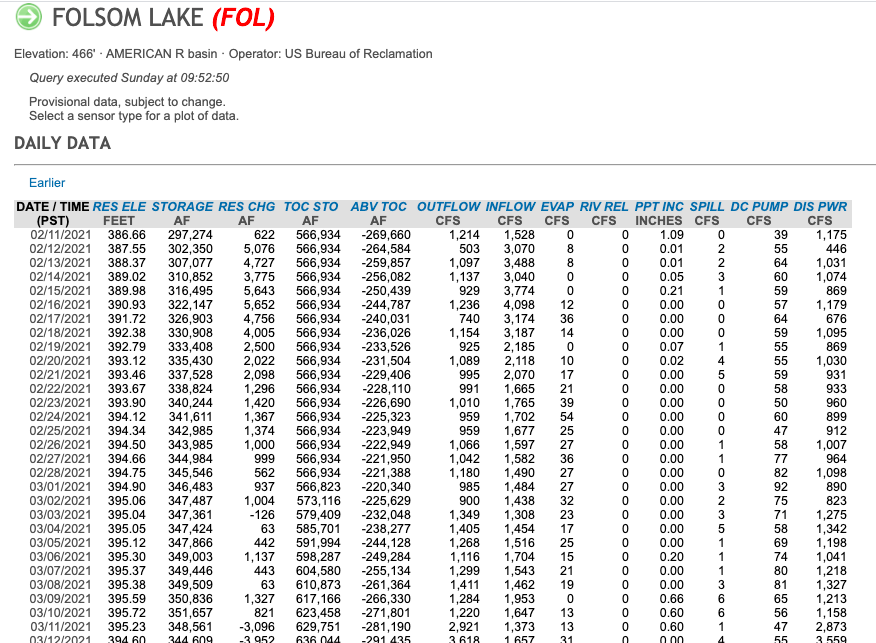
Task: Open the TOC STO sensor plot
Action: pyautogui.click(x=311, y=207)
